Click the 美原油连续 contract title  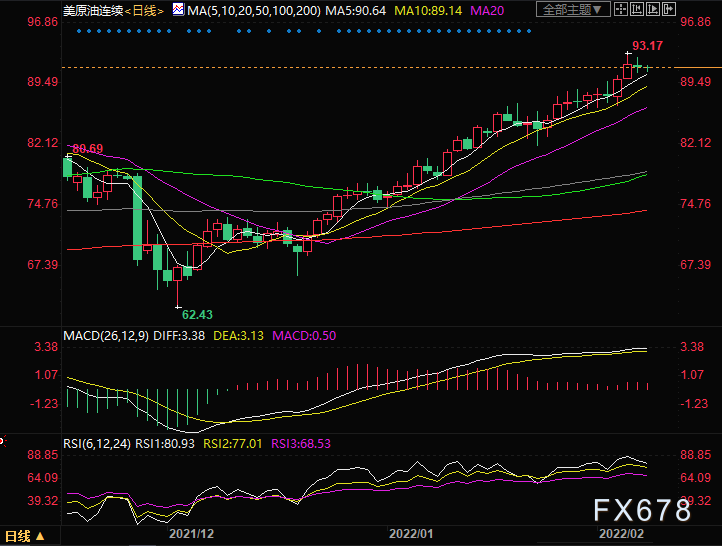[93, 10]
